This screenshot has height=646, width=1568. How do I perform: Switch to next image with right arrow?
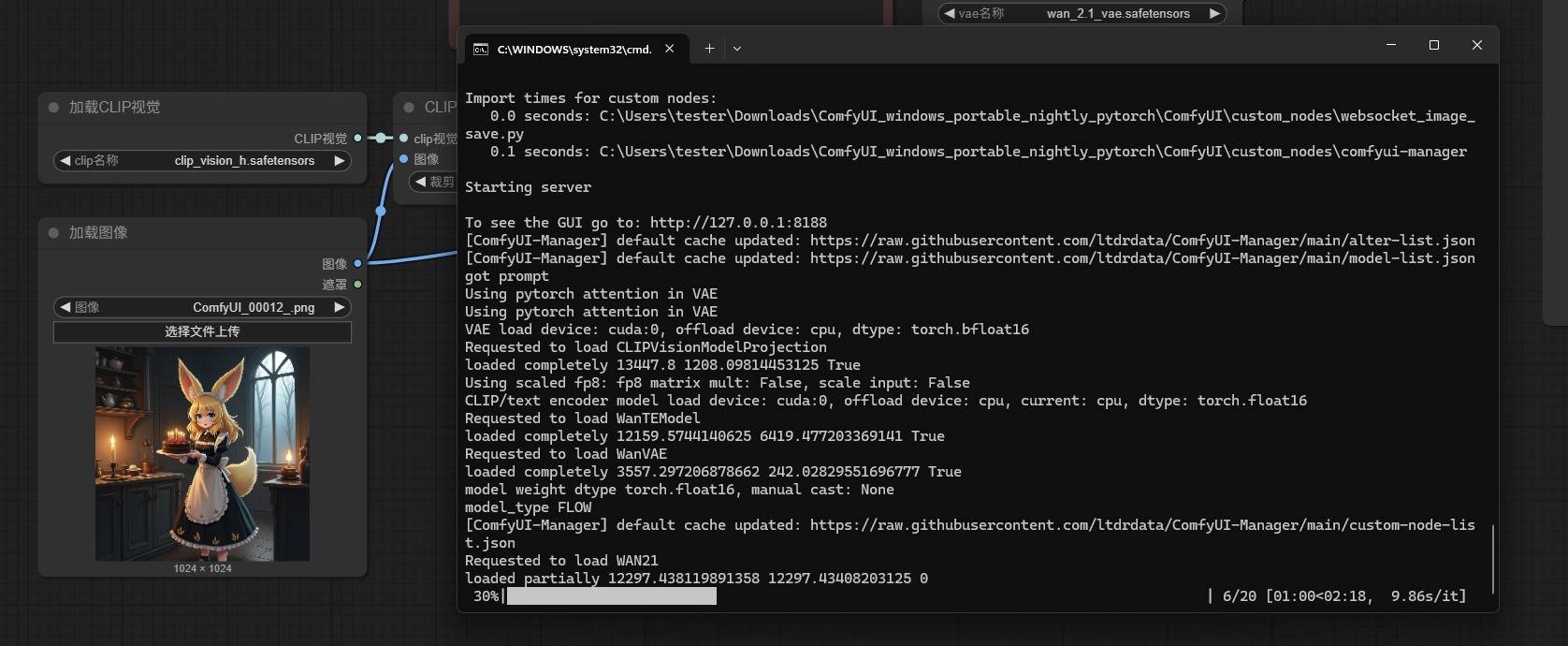coord(340,307)
